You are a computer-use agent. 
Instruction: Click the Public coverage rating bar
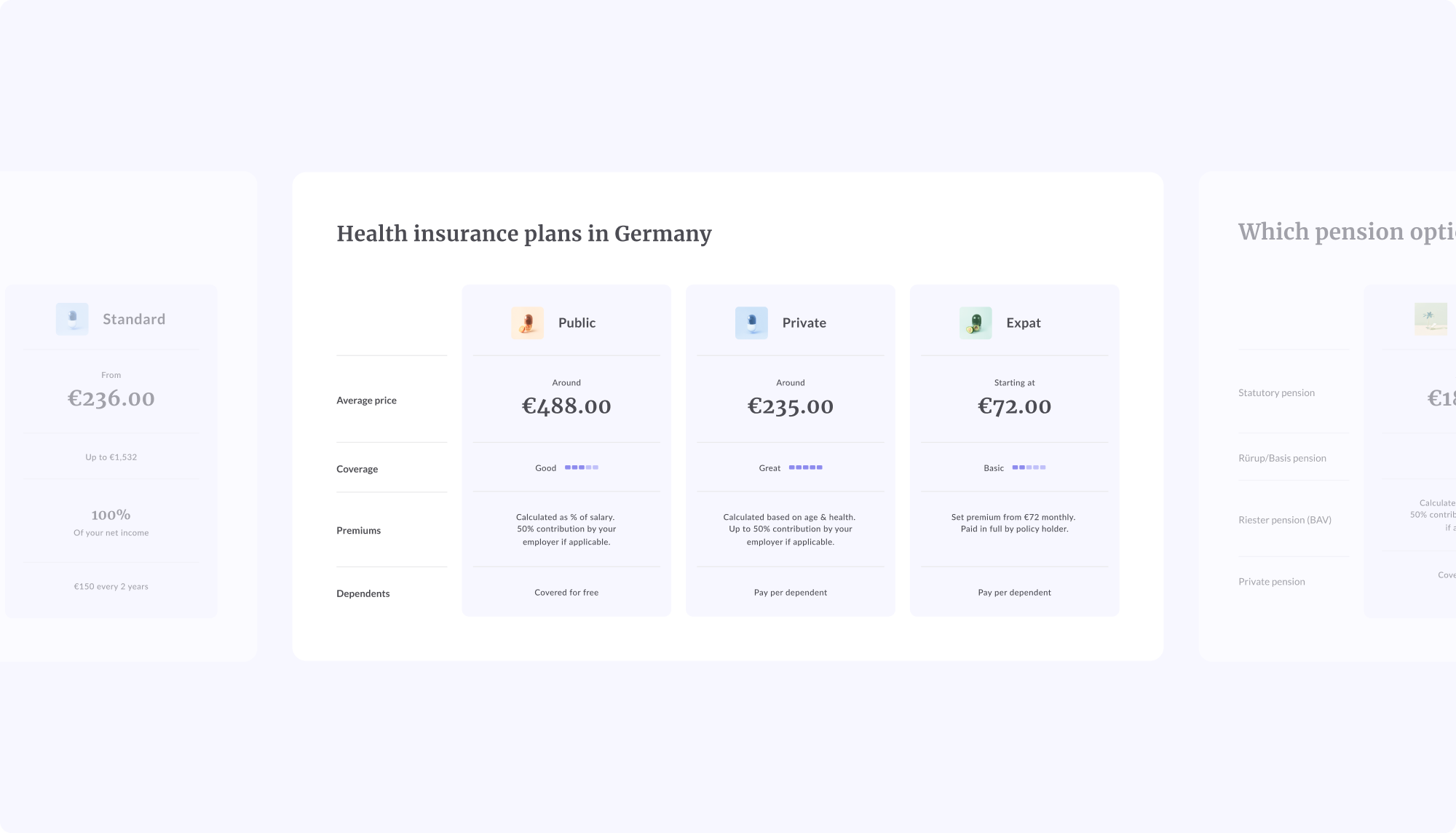tap(582, 467)
